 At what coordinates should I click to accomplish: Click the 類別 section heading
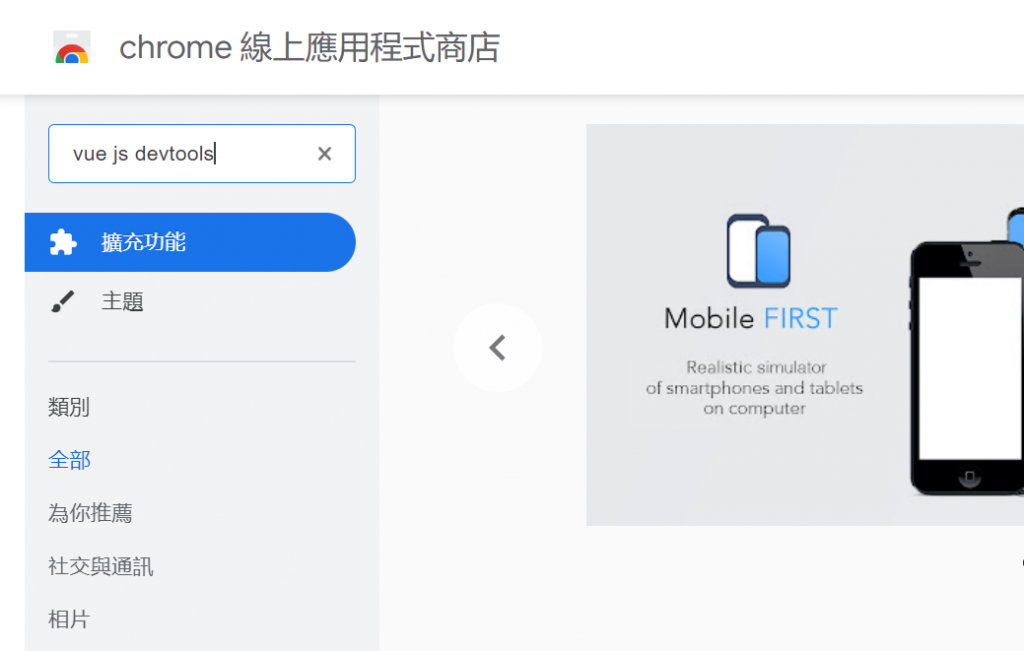point(69,407)
